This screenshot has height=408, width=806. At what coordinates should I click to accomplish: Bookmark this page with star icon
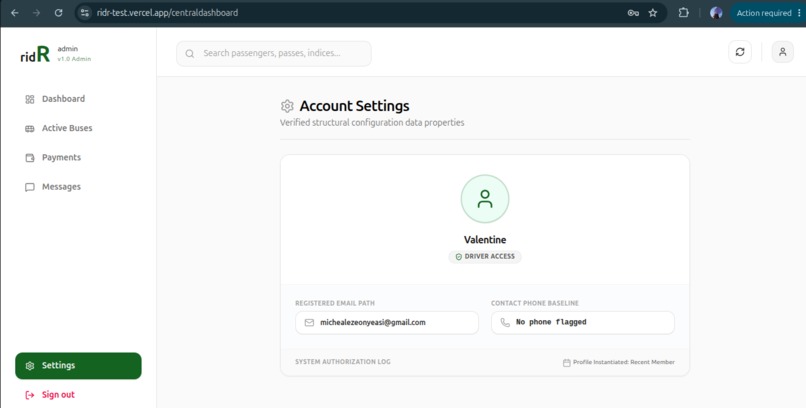coord(653,13)
